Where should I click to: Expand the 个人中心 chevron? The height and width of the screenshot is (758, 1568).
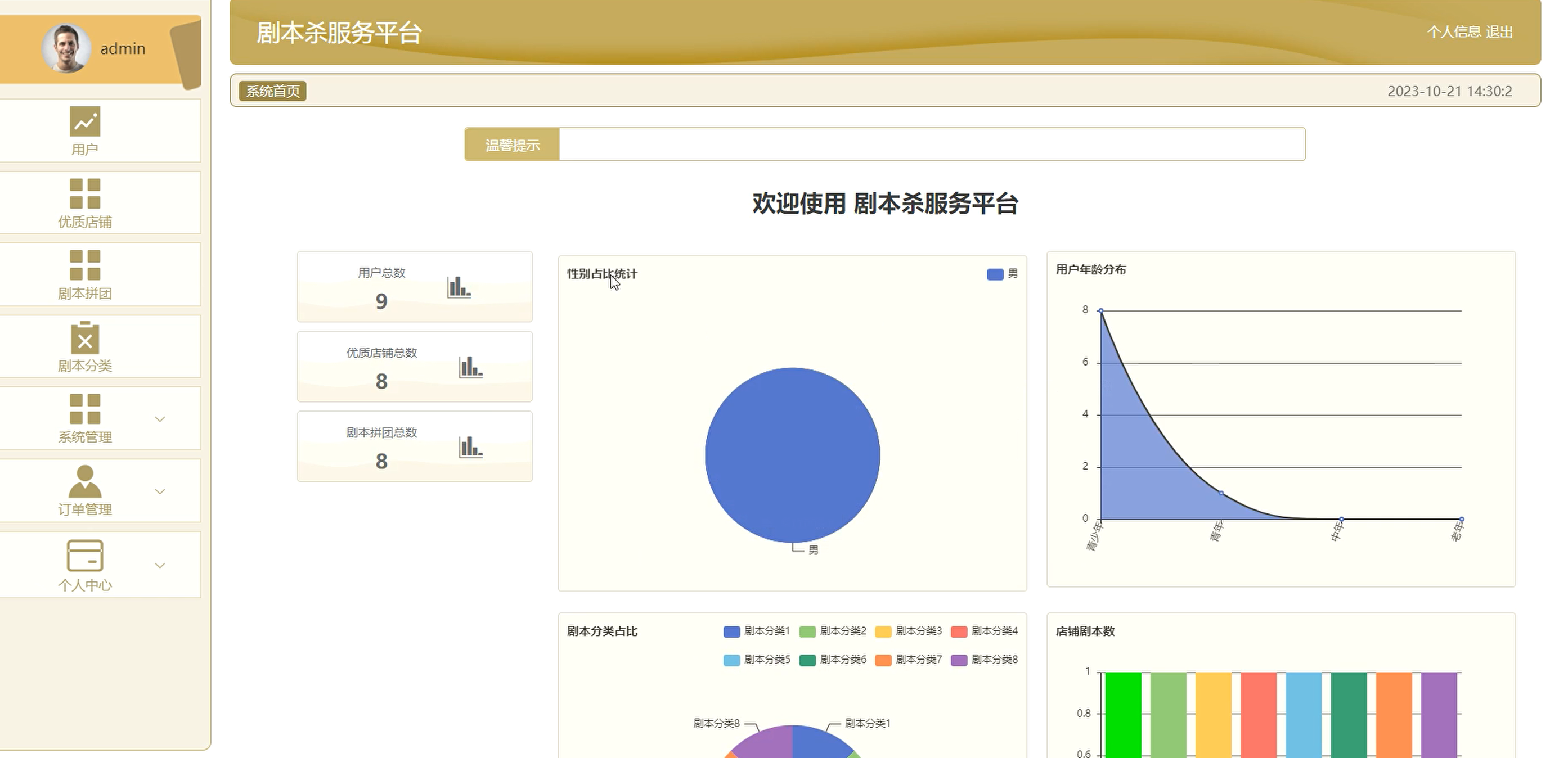click(160, 565)
